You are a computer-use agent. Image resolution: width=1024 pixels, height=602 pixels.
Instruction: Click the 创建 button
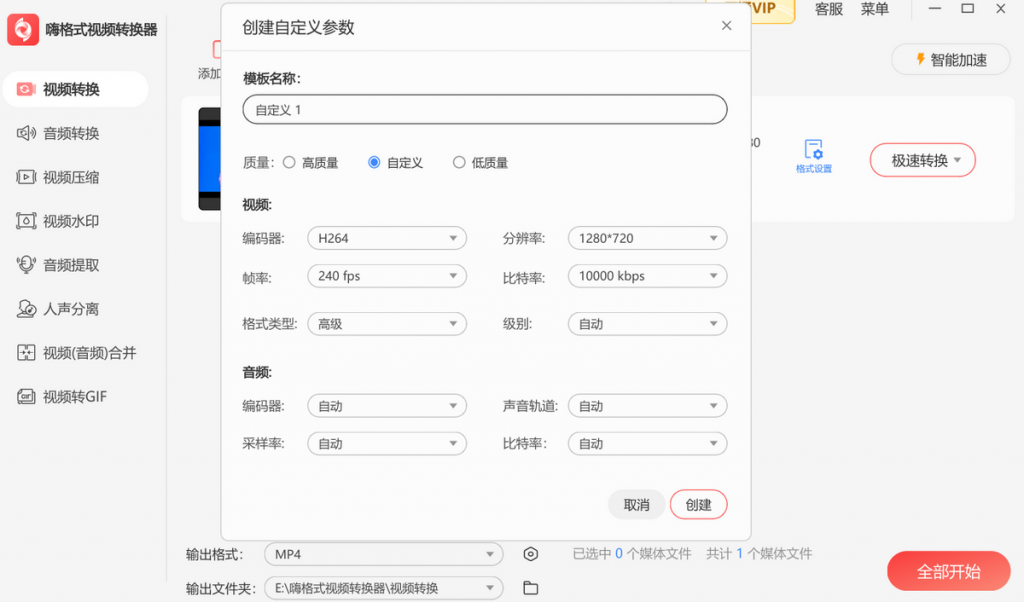click(x=698, y=505)
